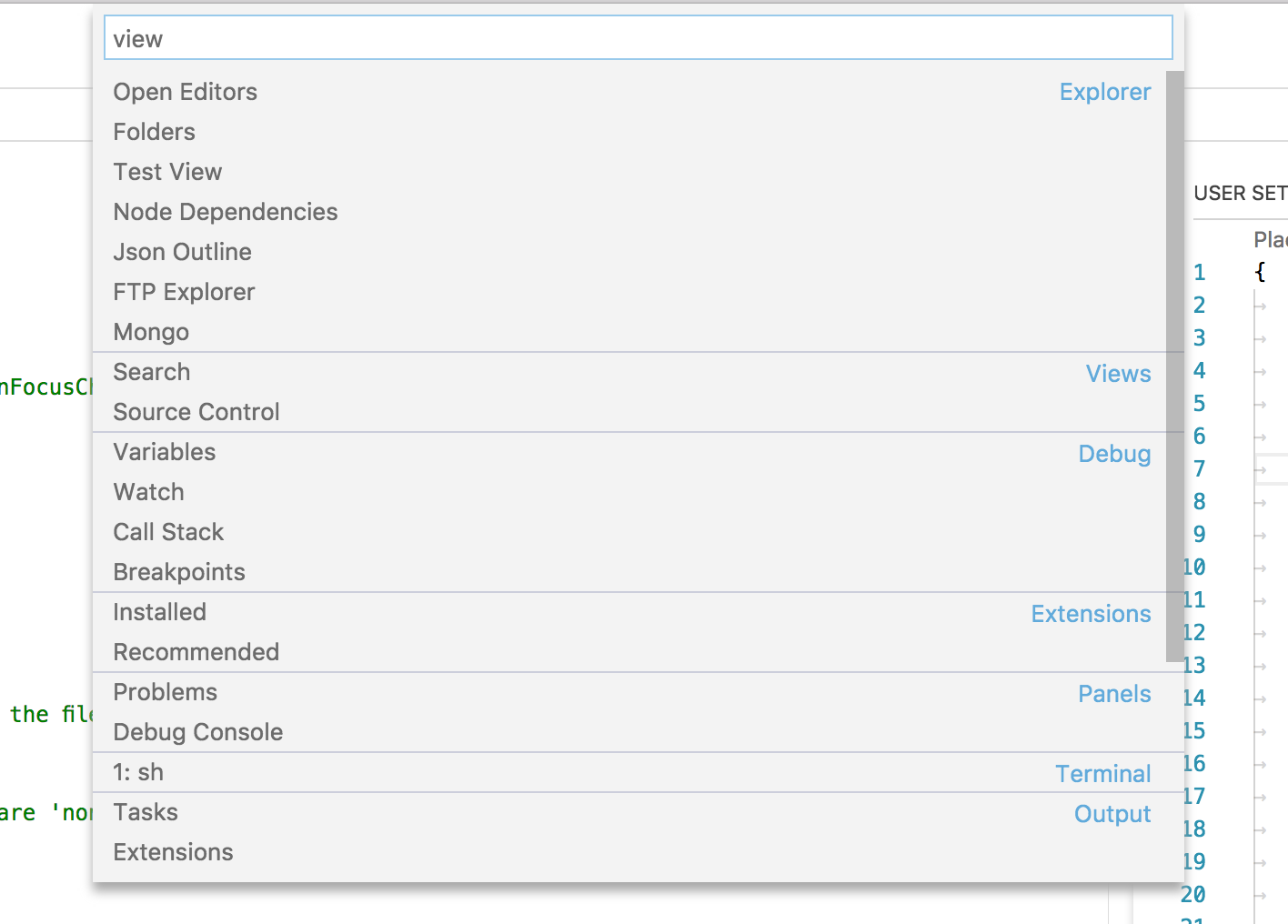Image resolution: width=1288 pixels, height=924 pixels.
Task: Click the view search input field
Action: pos(637,37)
